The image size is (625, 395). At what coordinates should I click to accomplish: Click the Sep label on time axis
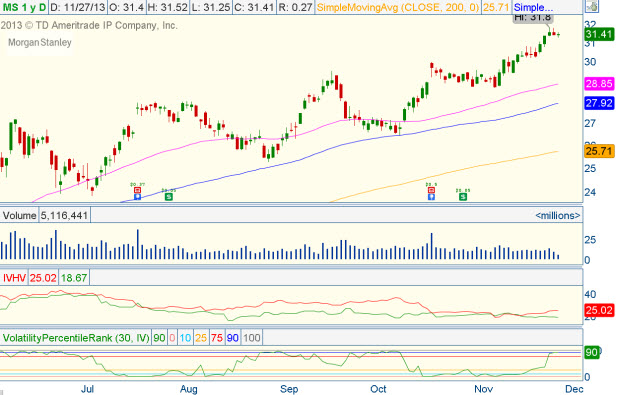pyautogui.click(x=289, y=389)
